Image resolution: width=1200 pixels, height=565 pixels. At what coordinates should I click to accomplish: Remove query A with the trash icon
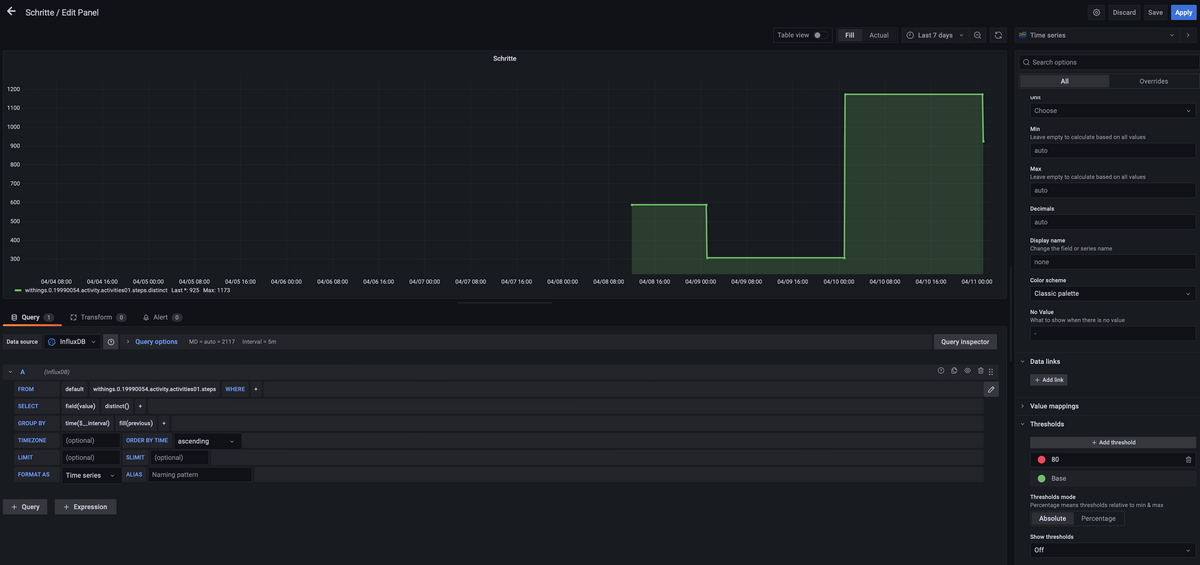(980, 371)
